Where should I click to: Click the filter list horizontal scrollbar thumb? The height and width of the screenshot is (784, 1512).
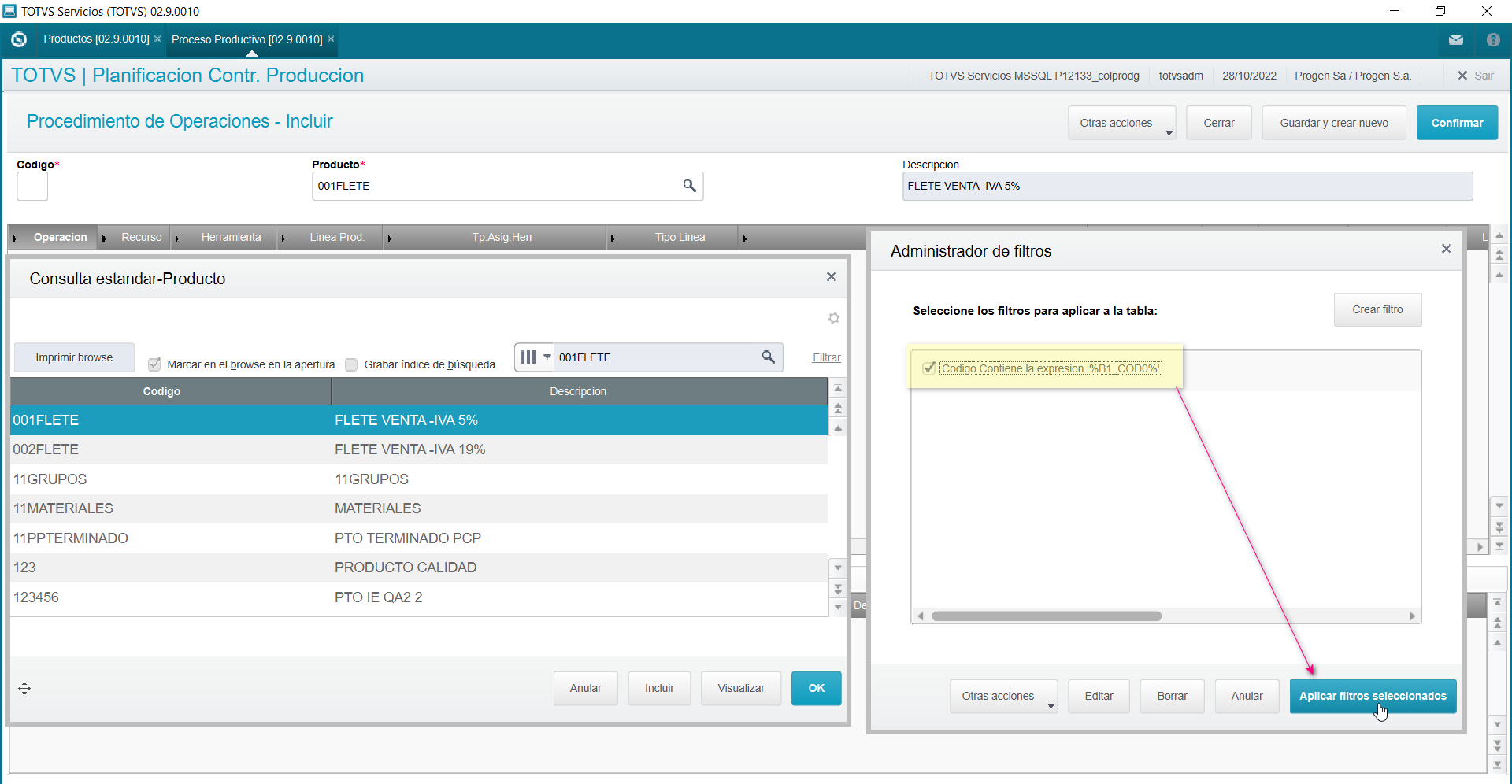(x=1047, y=616)
